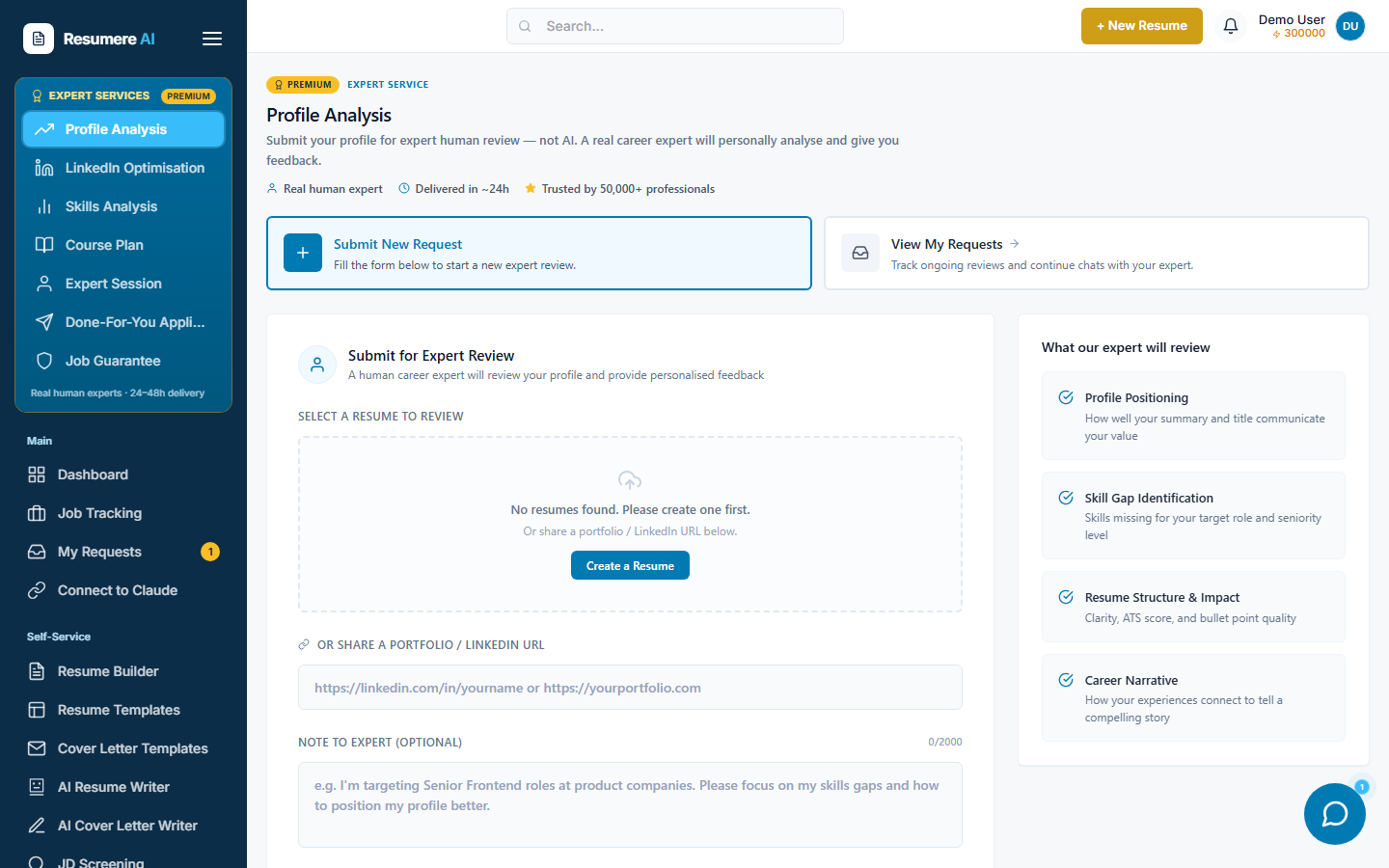Focus the top Search field

(675, 26)
